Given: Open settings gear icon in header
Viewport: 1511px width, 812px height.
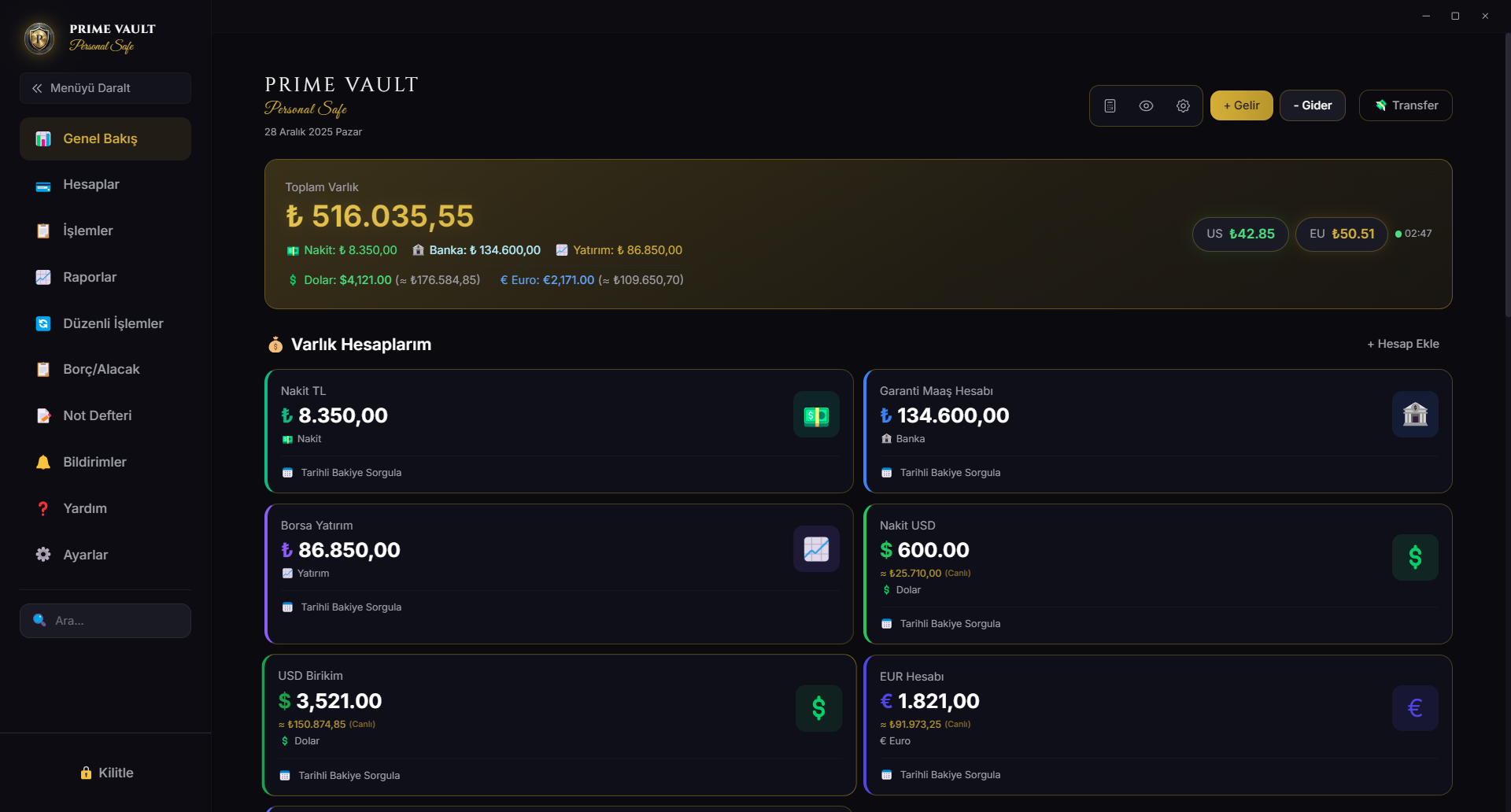Looking at the screenshot, I should 1183,105.
